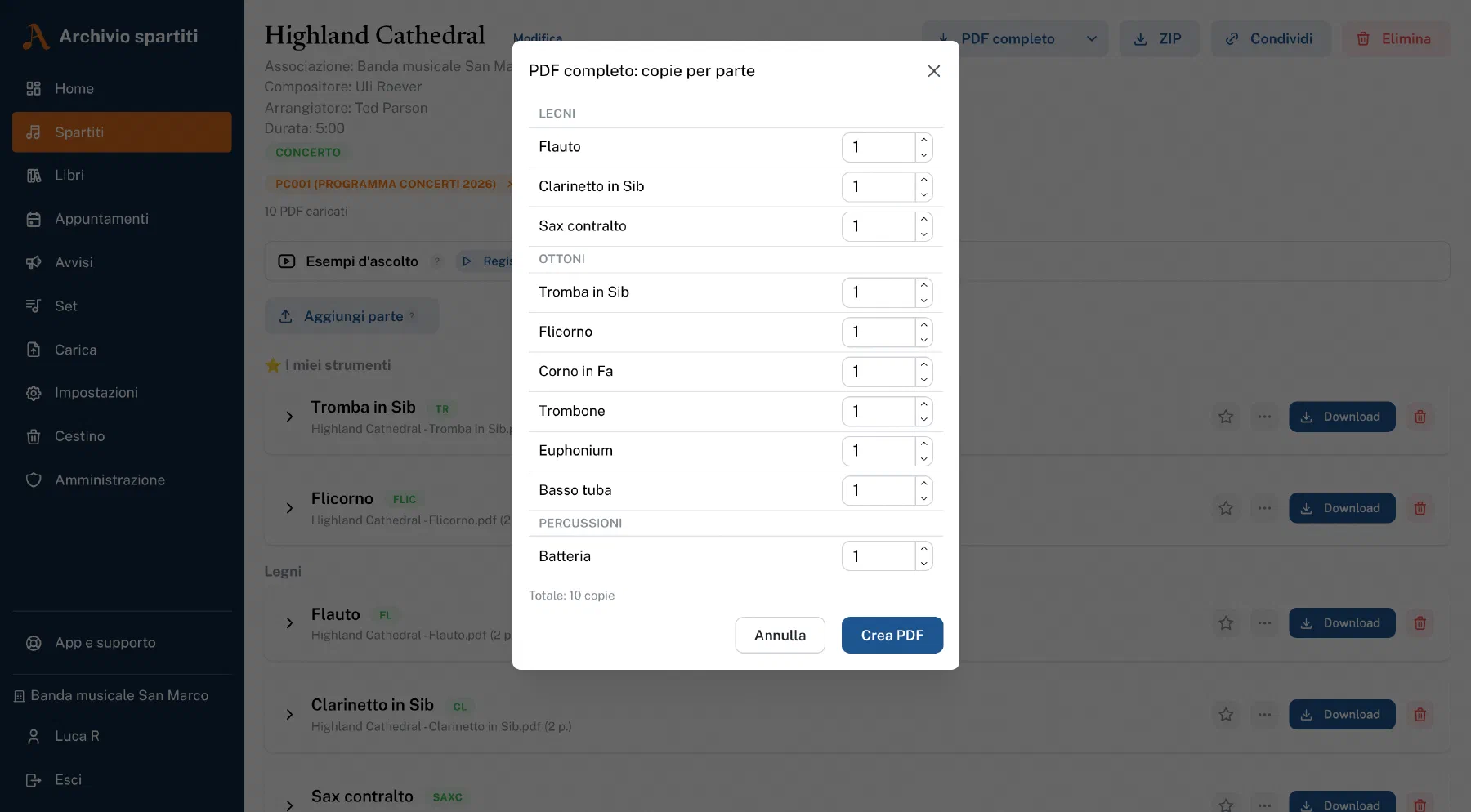This screenshot has height=812, width=1471.
Task: Download the Flicorno part
Action: tap(1342, 508)
